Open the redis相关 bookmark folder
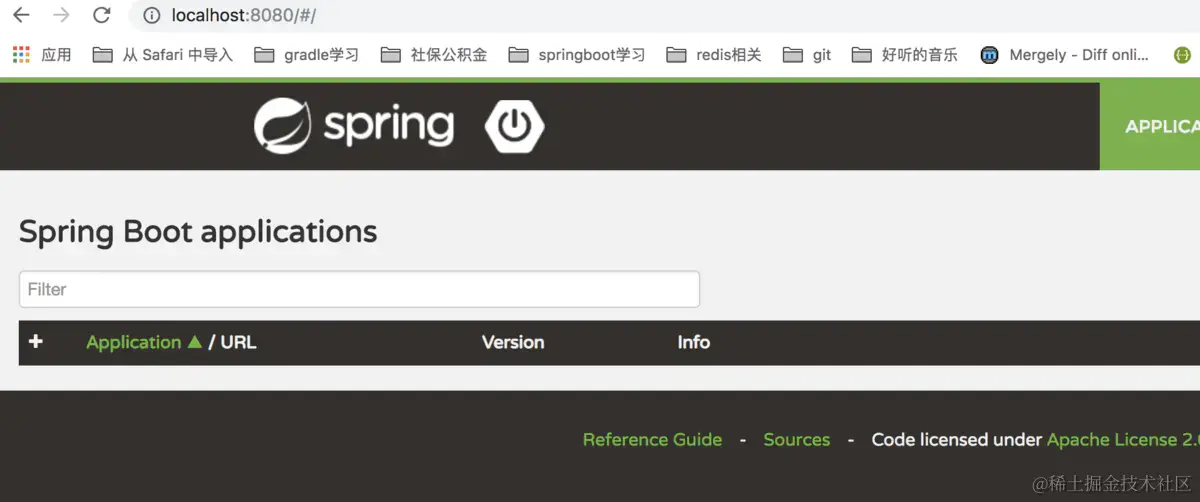 [714, 55]
